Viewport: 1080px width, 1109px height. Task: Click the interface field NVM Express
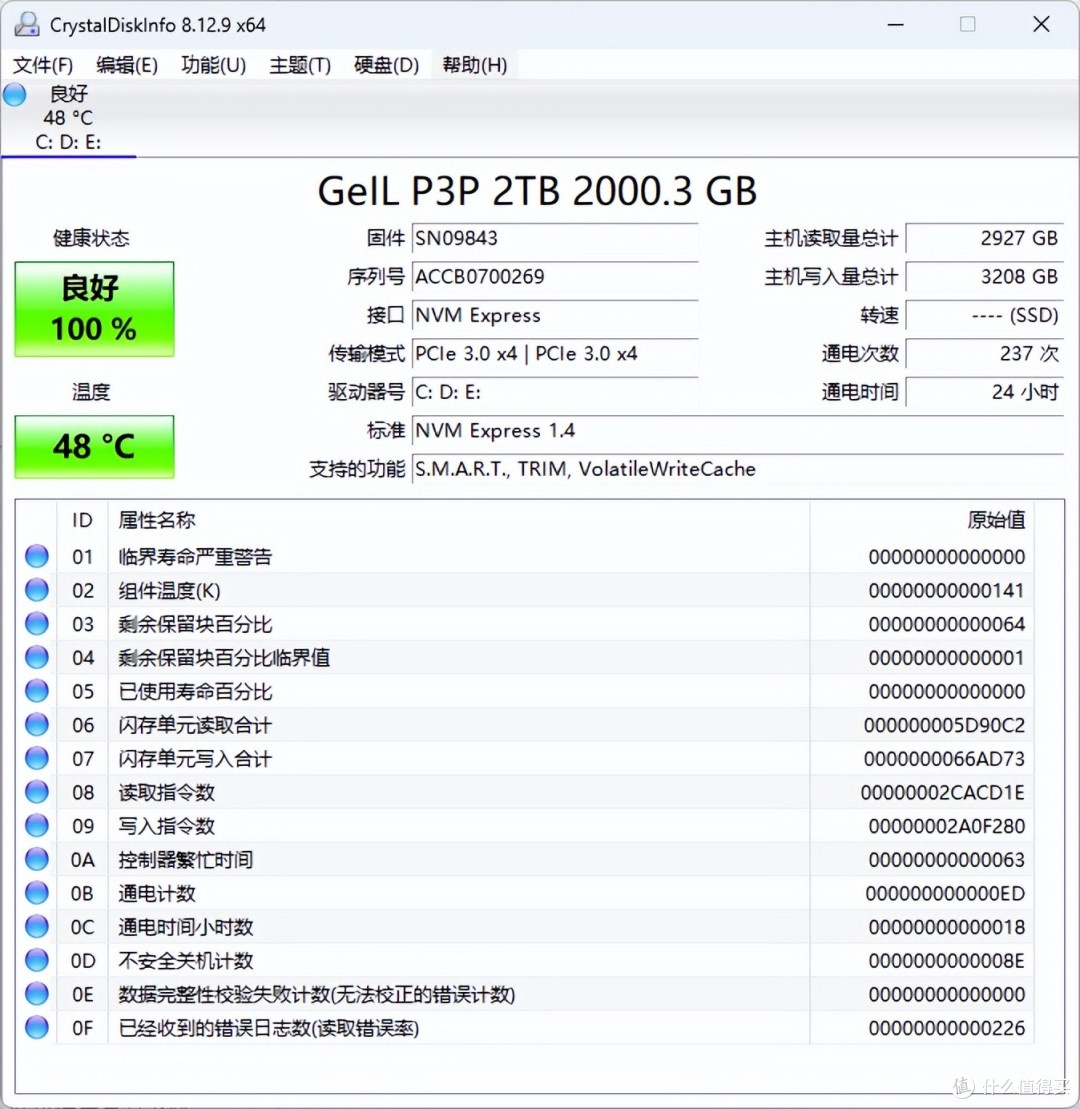click(x=555, y=315)
